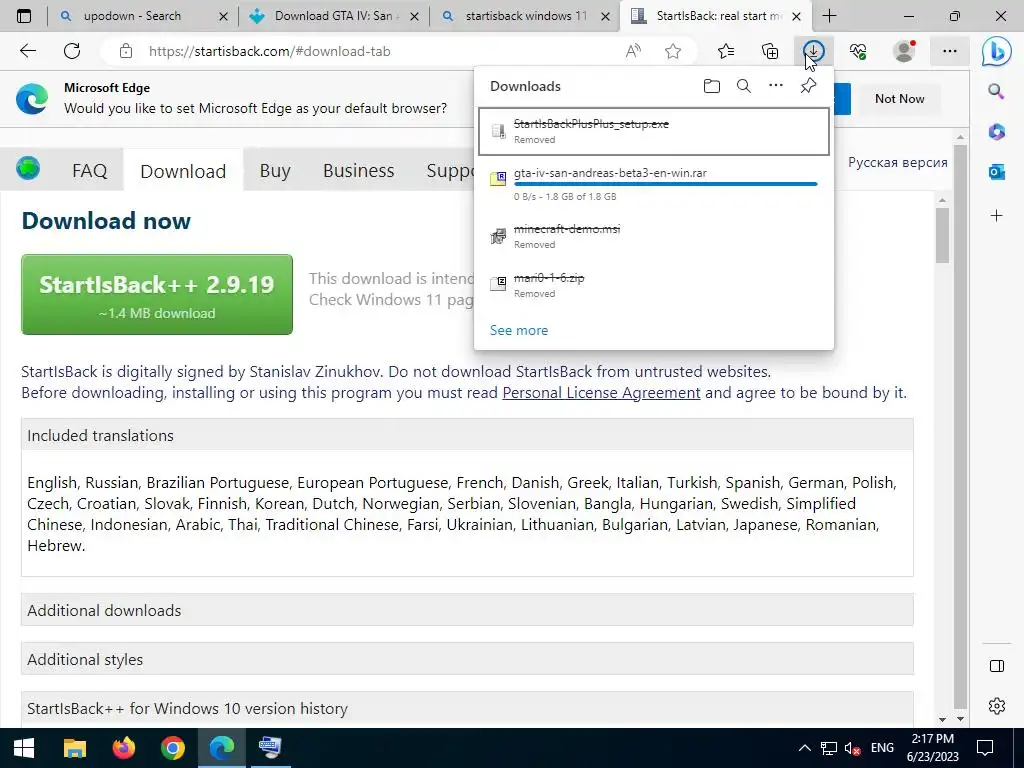Click the muted volume tray icon
Screen dimensions: 1024x768
pyautogui.click(x=852, y=748)
